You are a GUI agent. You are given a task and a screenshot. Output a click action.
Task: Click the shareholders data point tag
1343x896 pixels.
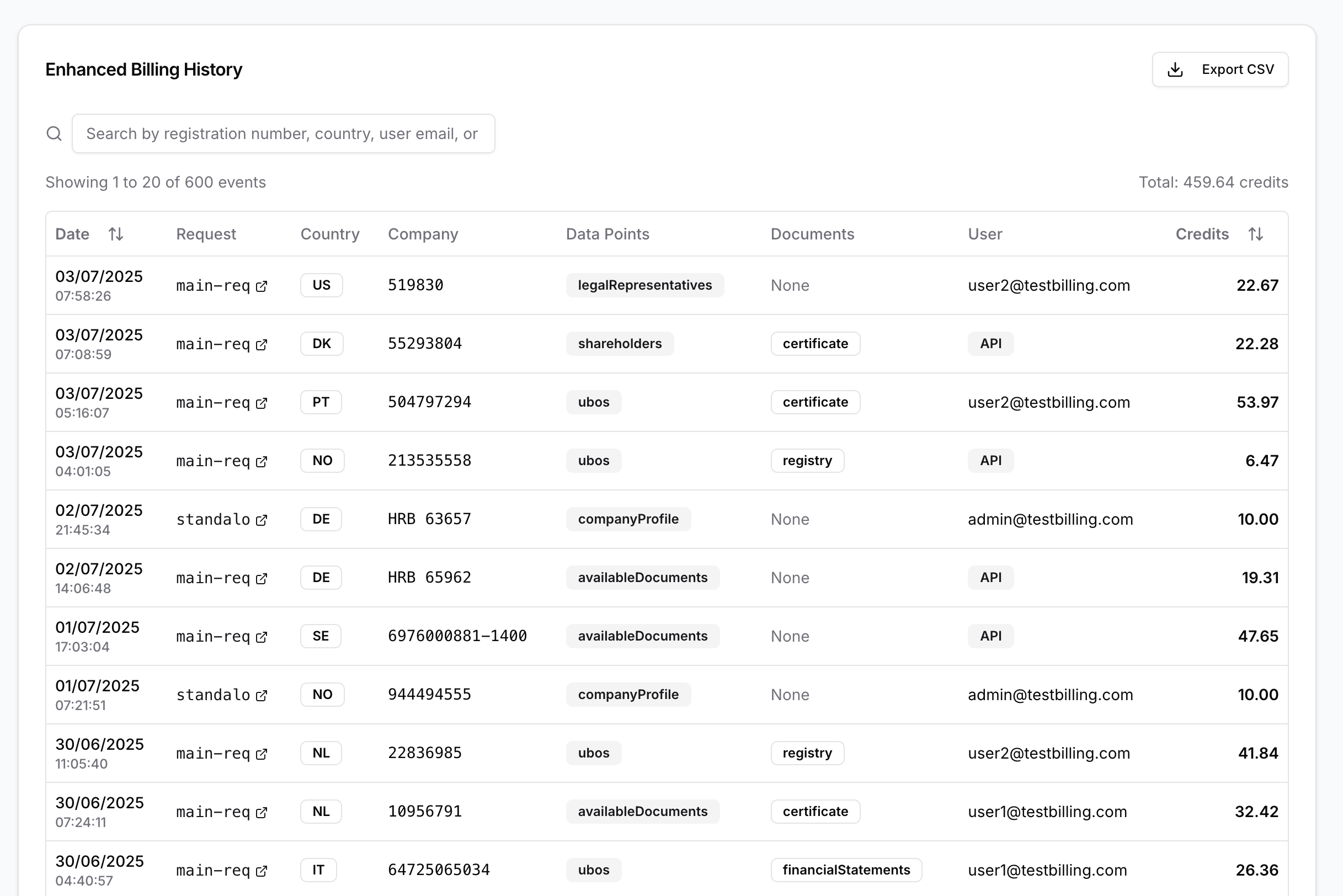click(620, 343)
